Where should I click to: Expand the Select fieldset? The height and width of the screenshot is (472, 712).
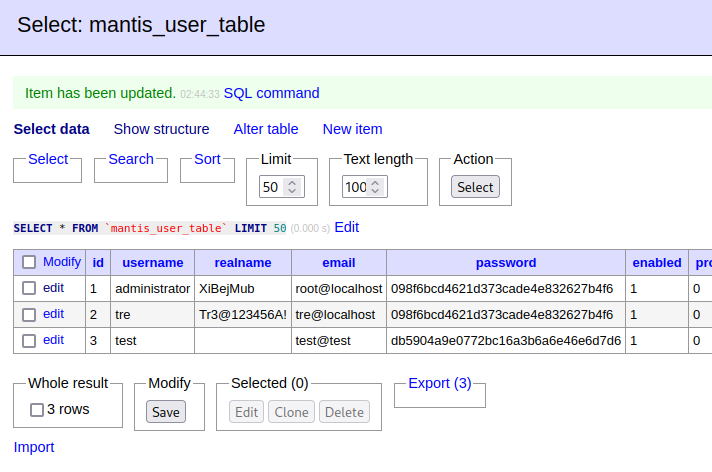48,159
